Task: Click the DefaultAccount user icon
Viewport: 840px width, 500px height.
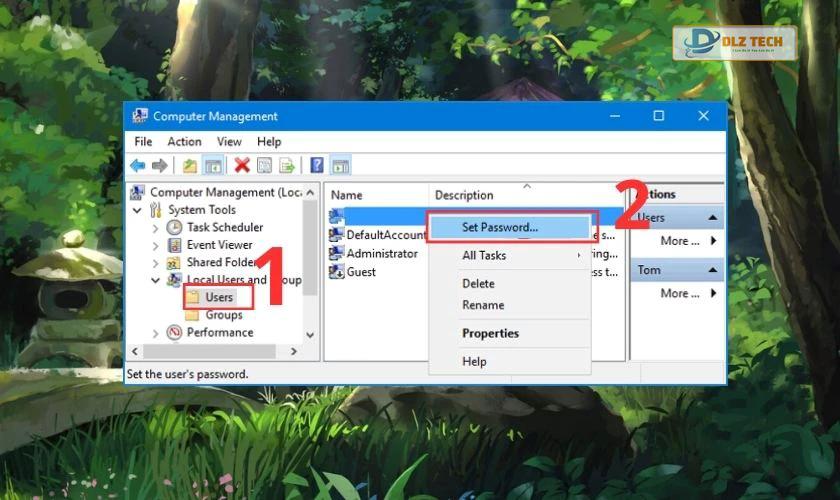Action: point(336,235)
